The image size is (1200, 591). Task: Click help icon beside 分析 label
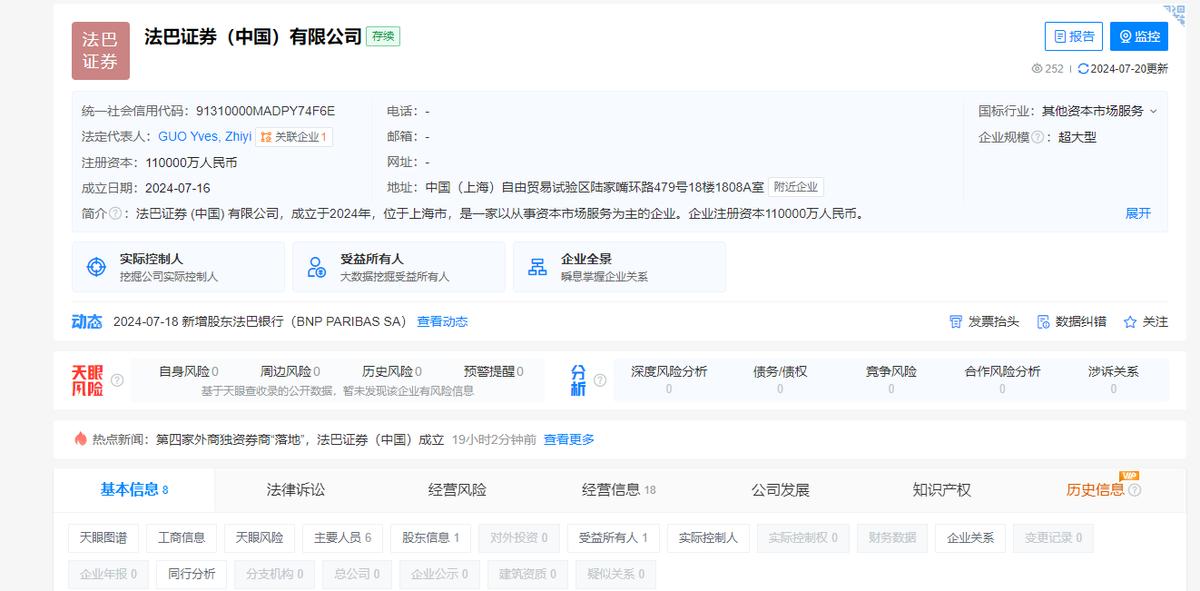click(x=600, y=380)
